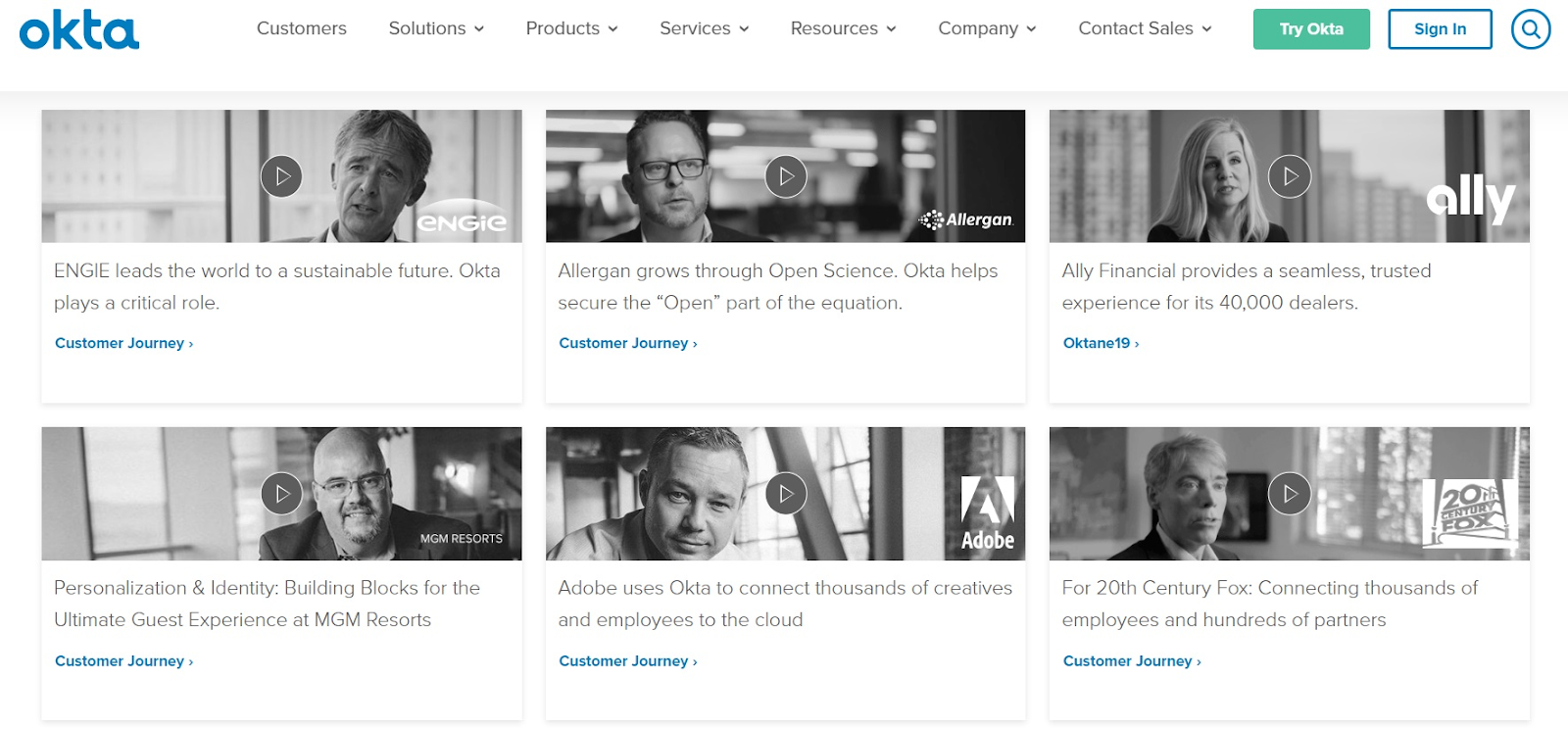
Task: Click the Allergan logo on thumbnail
Action: (x=966, y=219)
